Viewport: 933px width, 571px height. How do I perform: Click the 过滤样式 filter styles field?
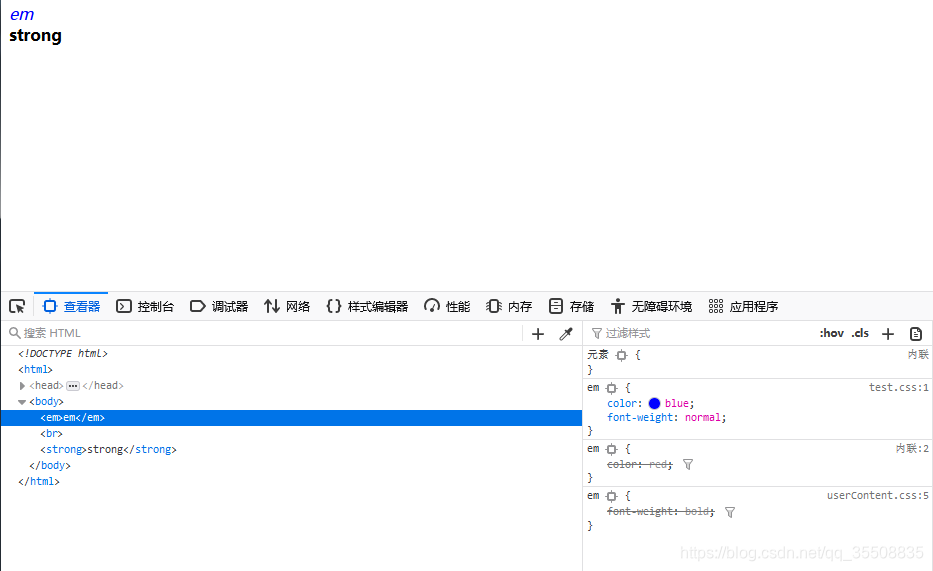pos(699,333)
